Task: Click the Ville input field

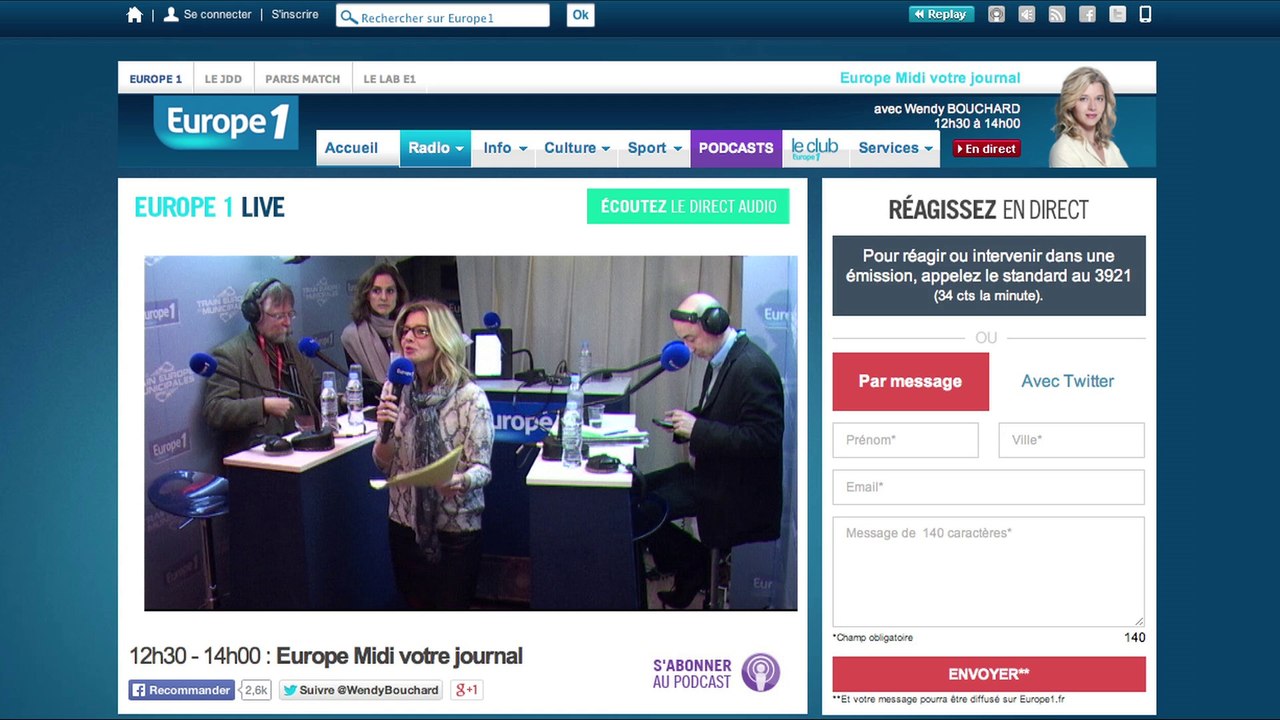Action: point(1071,440)
